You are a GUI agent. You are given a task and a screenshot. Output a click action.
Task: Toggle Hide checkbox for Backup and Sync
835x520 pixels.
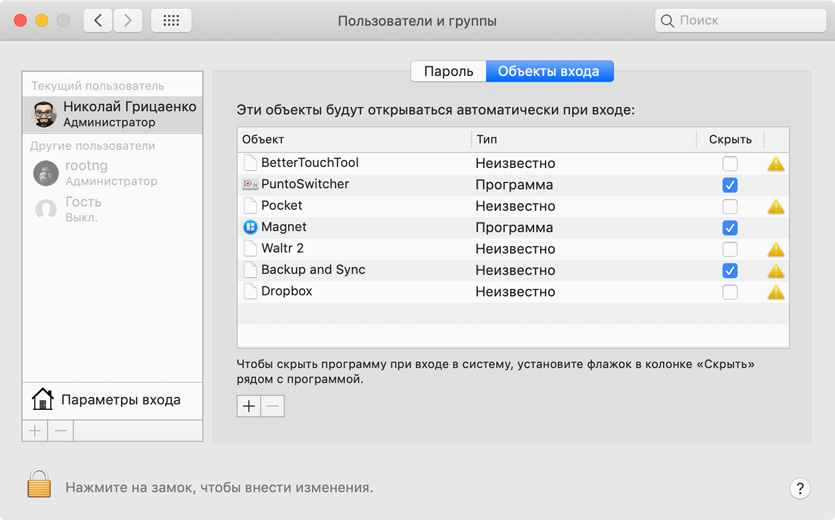tap(730, 271)
